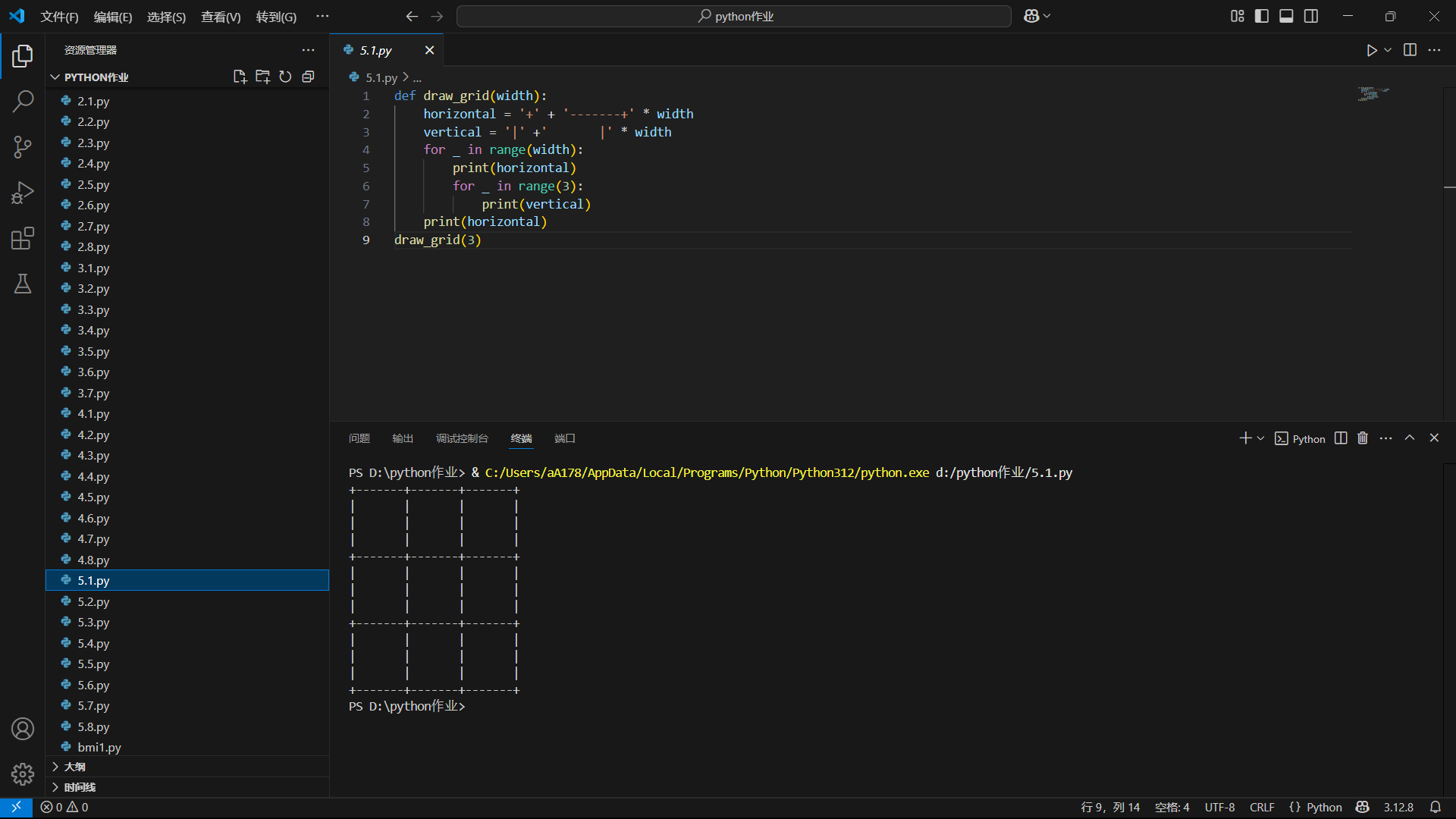Refresh the explorer file list
Image resolution: width=1456 pixels, height=819 pixels.
point(285,77)
